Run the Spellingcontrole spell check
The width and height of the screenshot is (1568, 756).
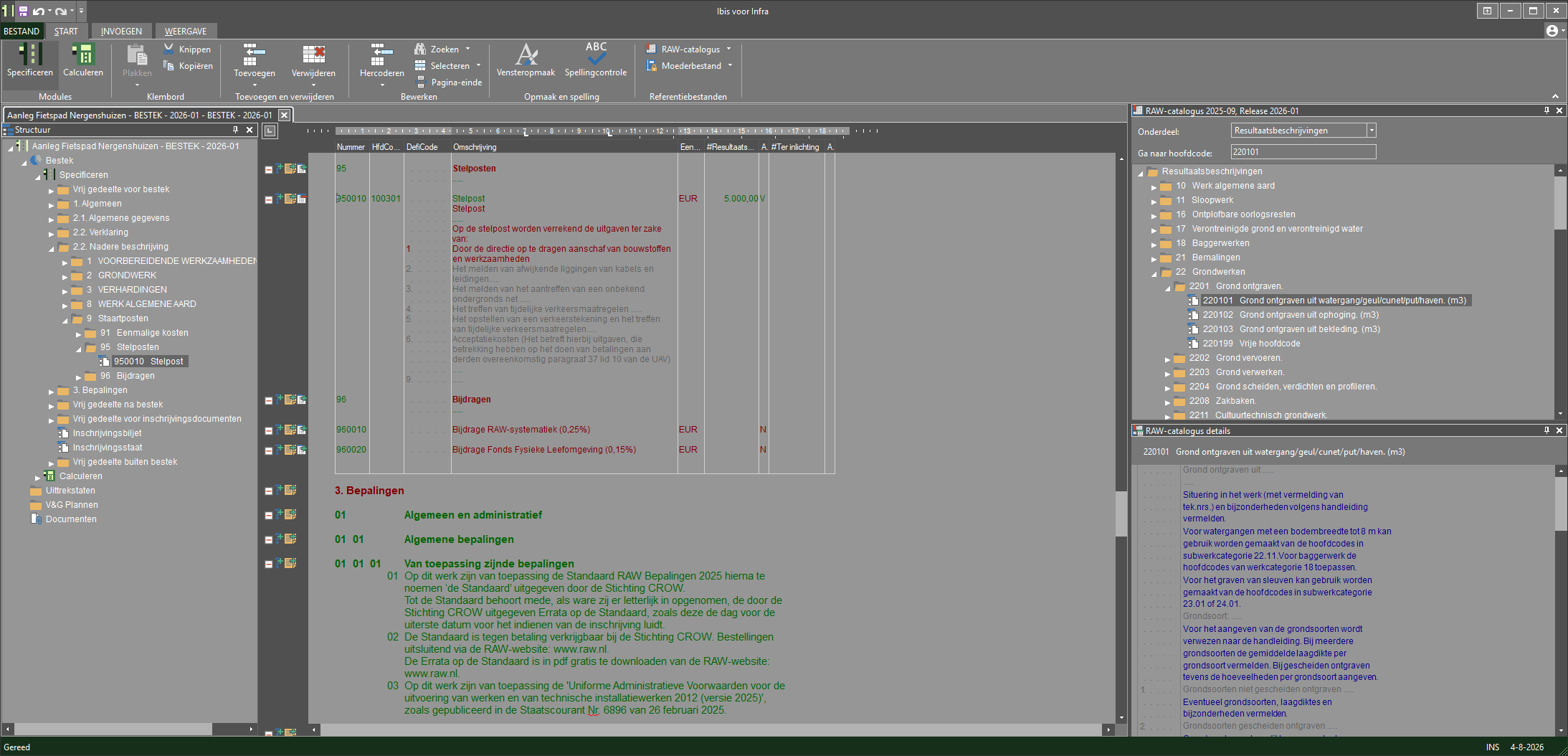point(595,60)
